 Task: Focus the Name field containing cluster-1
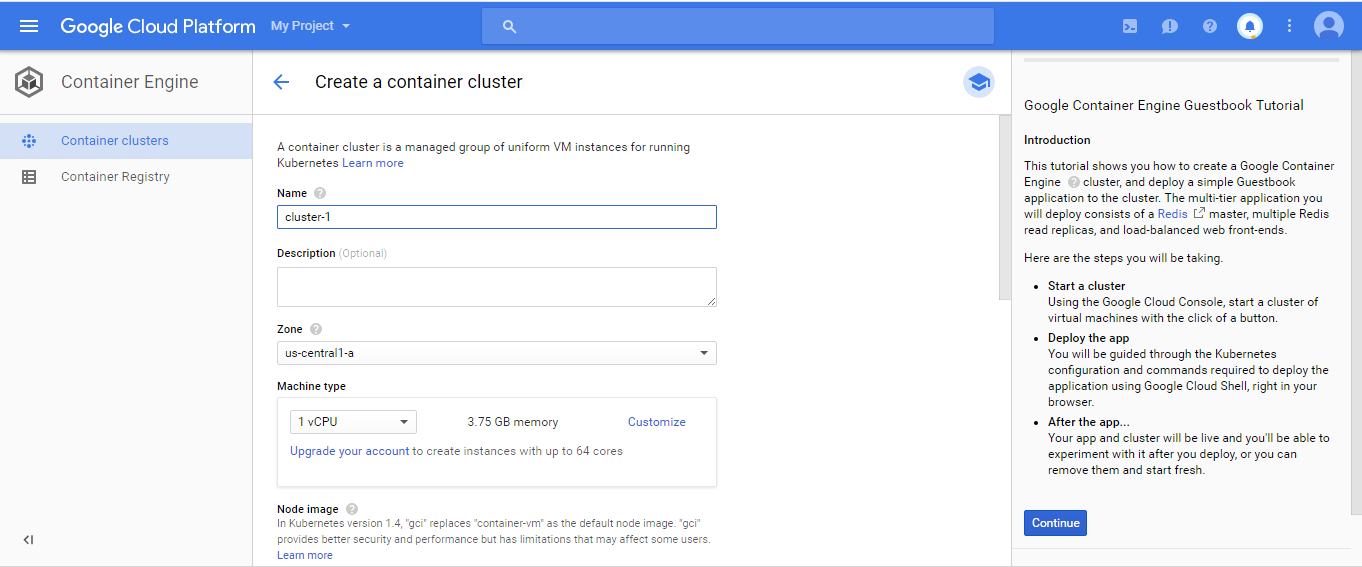[x=497, y=217]
